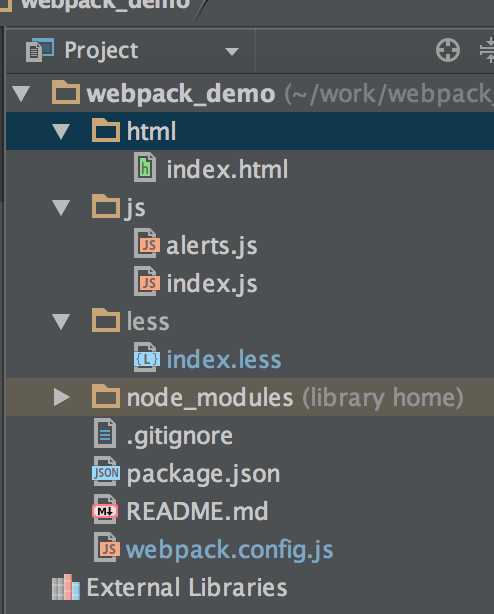The width and height of the screenshot is (494, 614).
Task: Click the less folder icon
Action: click(x=106, y=320)
